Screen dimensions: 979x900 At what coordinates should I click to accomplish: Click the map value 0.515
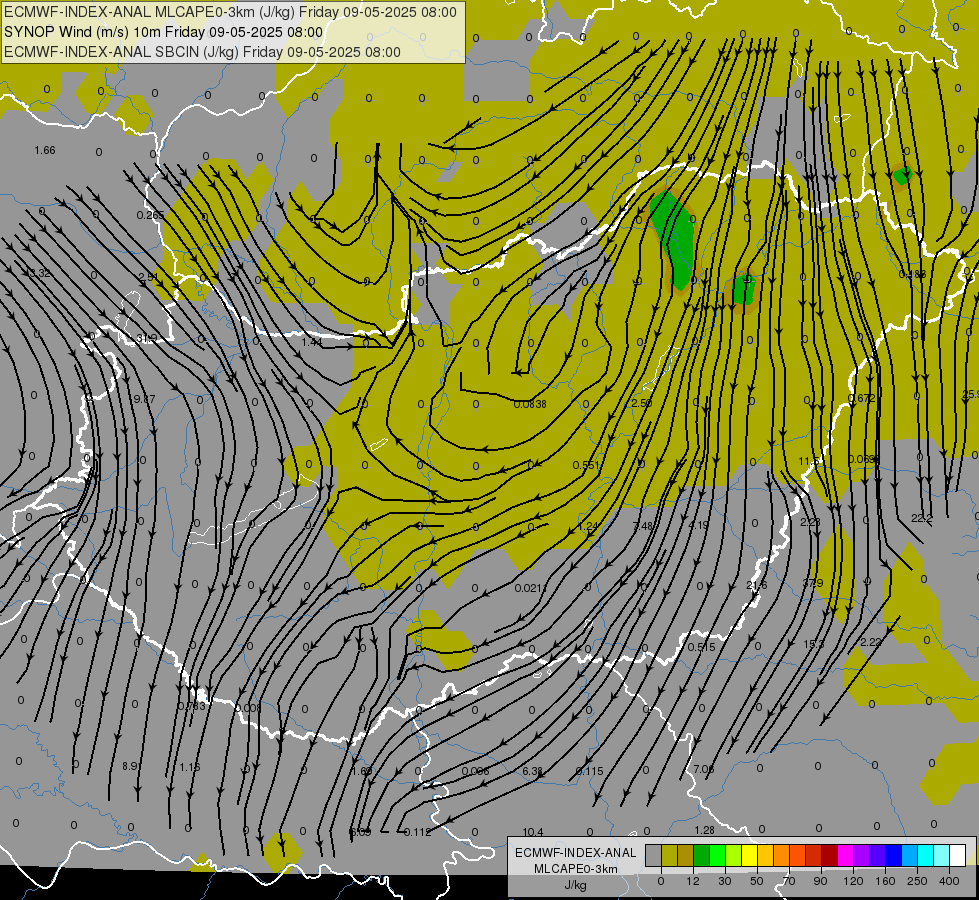coord(701,647)
